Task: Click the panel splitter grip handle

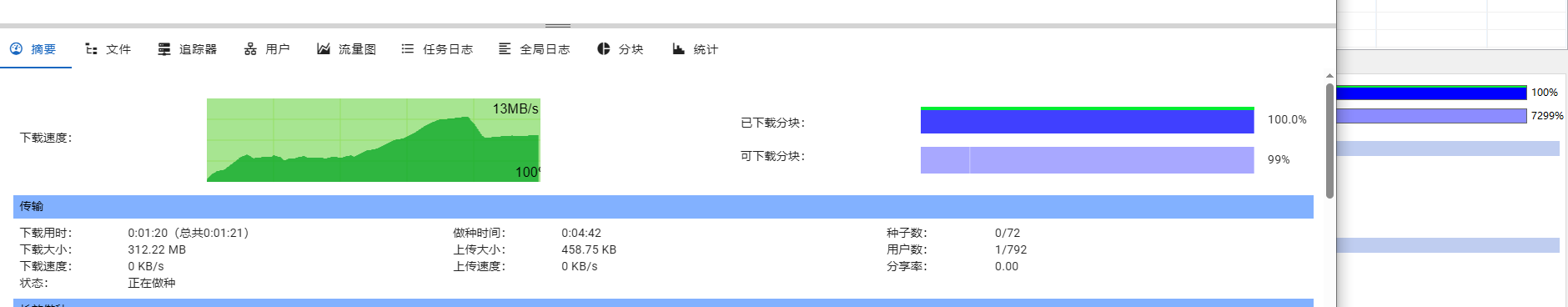Action: coord(558,26)
